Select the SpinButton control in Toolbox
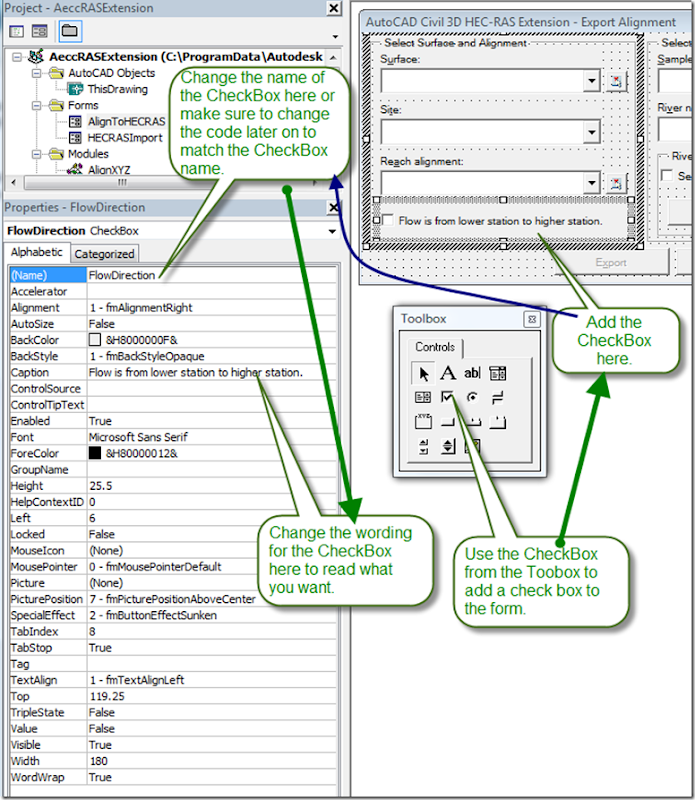695x800 pixels. pos(448,446)
